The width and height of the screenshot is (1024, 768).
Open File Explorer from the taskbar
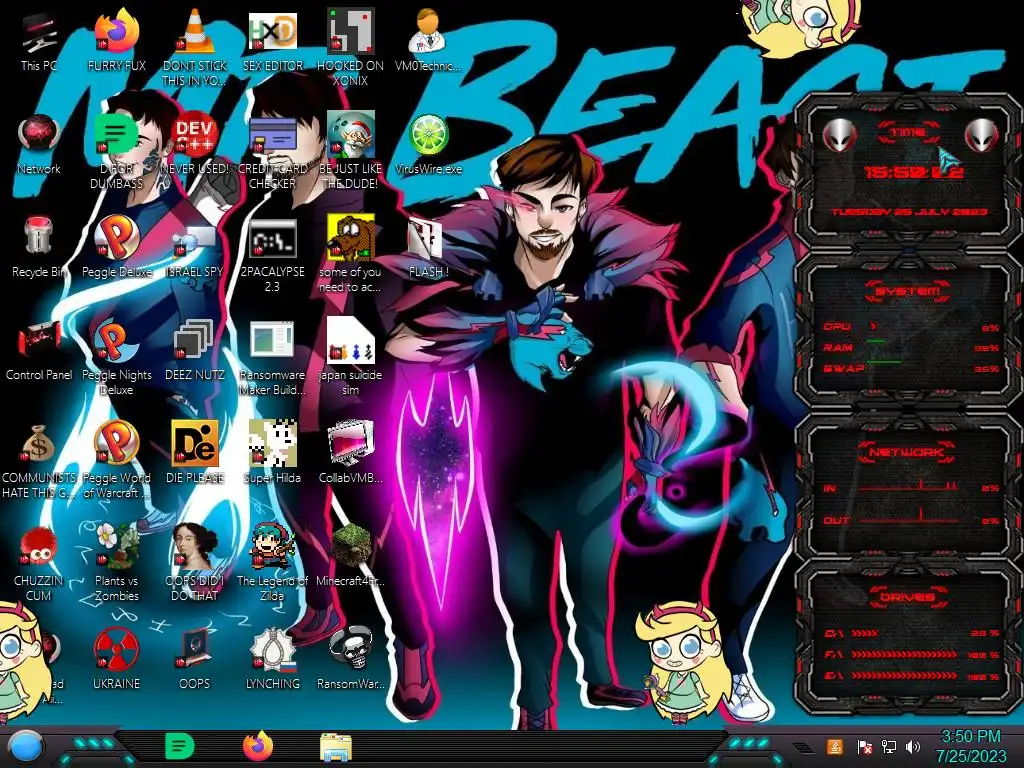[x=336, y=747]
